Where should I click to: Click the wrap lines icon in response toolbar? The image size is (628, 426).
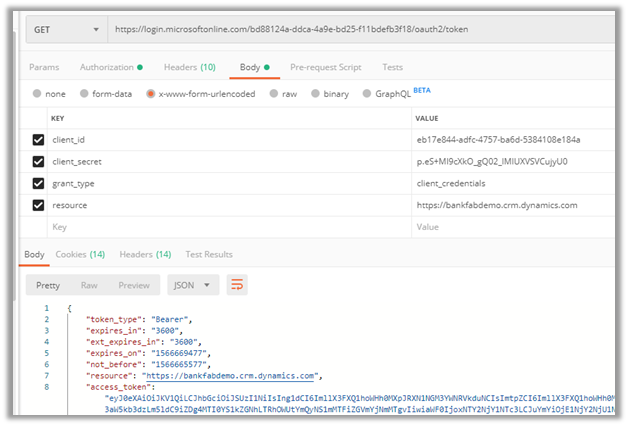(x=236, y=285)
